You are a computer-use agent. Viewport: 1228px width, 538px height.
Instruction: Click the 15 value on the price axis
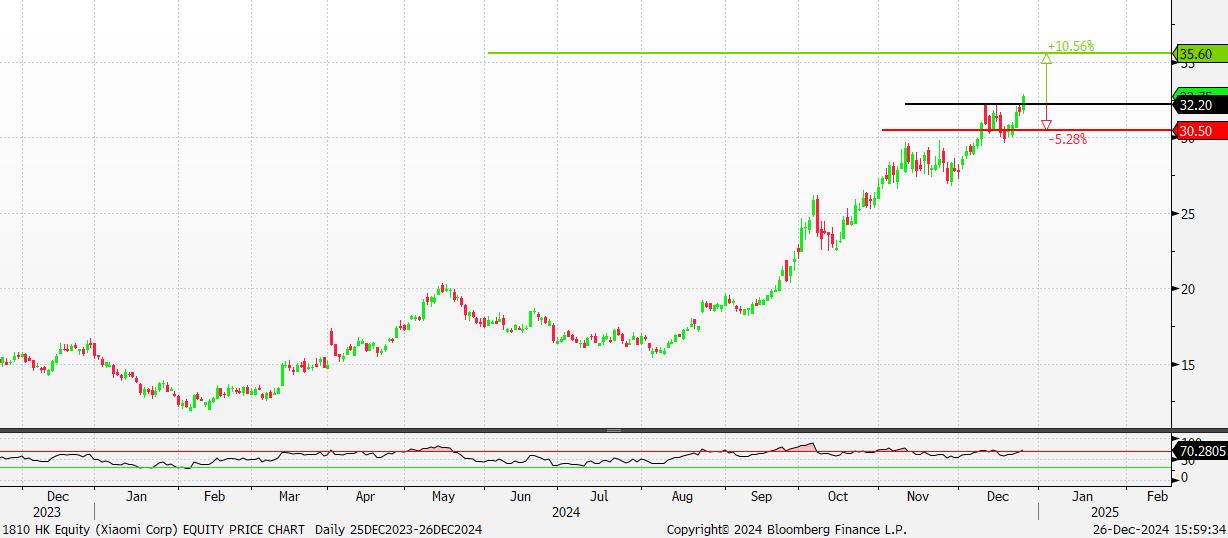(x=1188, y=365)
